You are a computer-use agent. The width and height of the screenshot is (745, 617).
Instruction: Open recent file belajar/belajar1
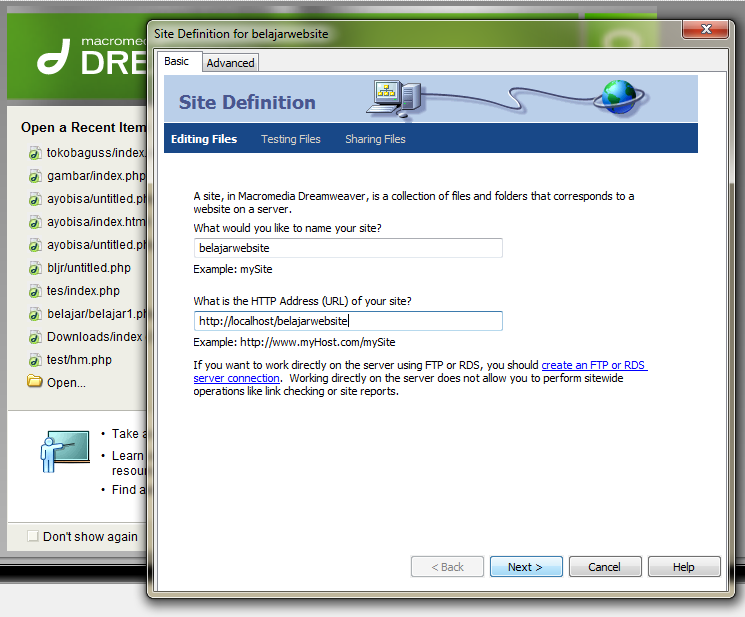96,314
